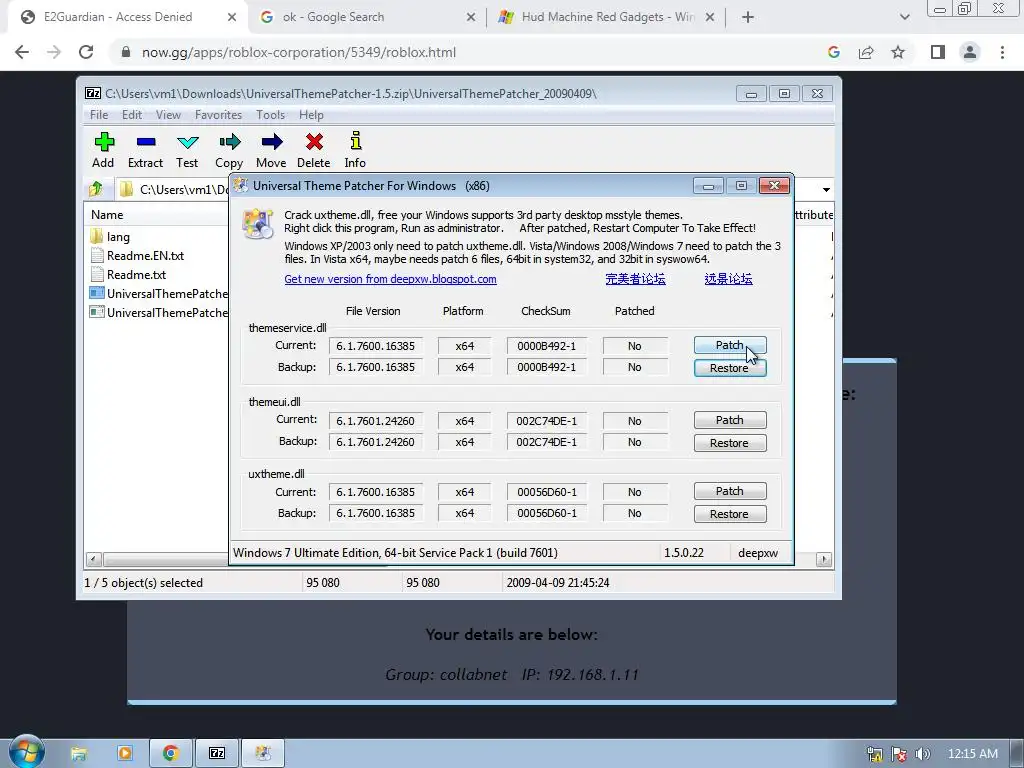Click the Move arrow icon
Screen dimensions: 1024x768
pos(272,142)
